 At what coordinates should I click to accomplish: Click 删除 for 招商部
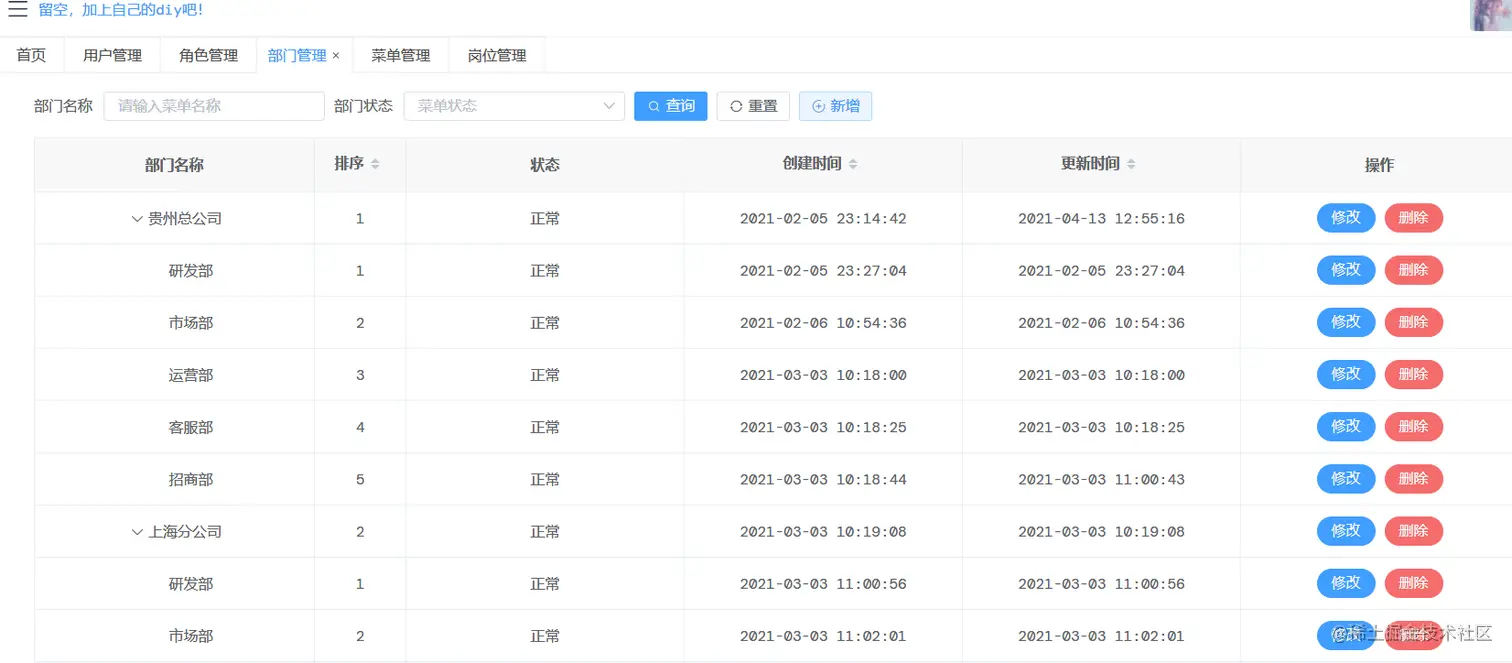tap(1414, 479)
